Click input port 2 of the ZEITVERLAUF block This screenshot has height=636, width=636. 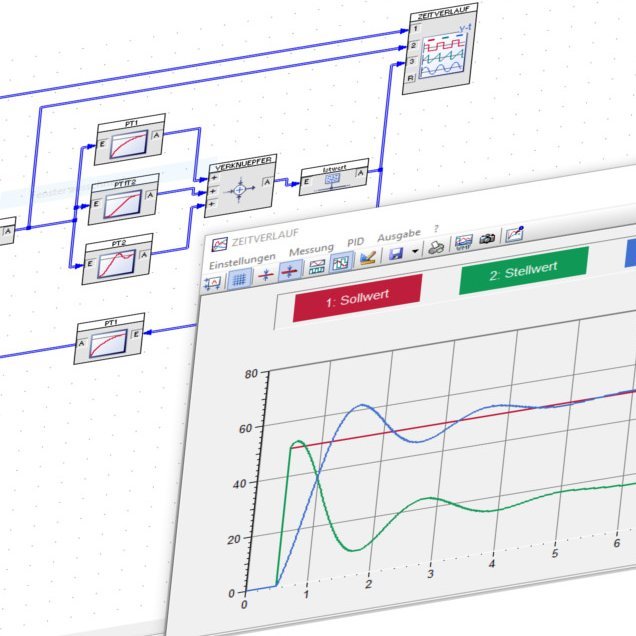413,45
